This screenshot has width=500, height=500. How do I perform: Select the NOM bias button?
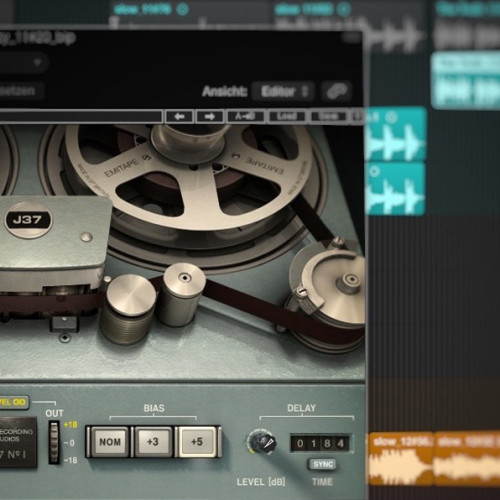point(110,442)
